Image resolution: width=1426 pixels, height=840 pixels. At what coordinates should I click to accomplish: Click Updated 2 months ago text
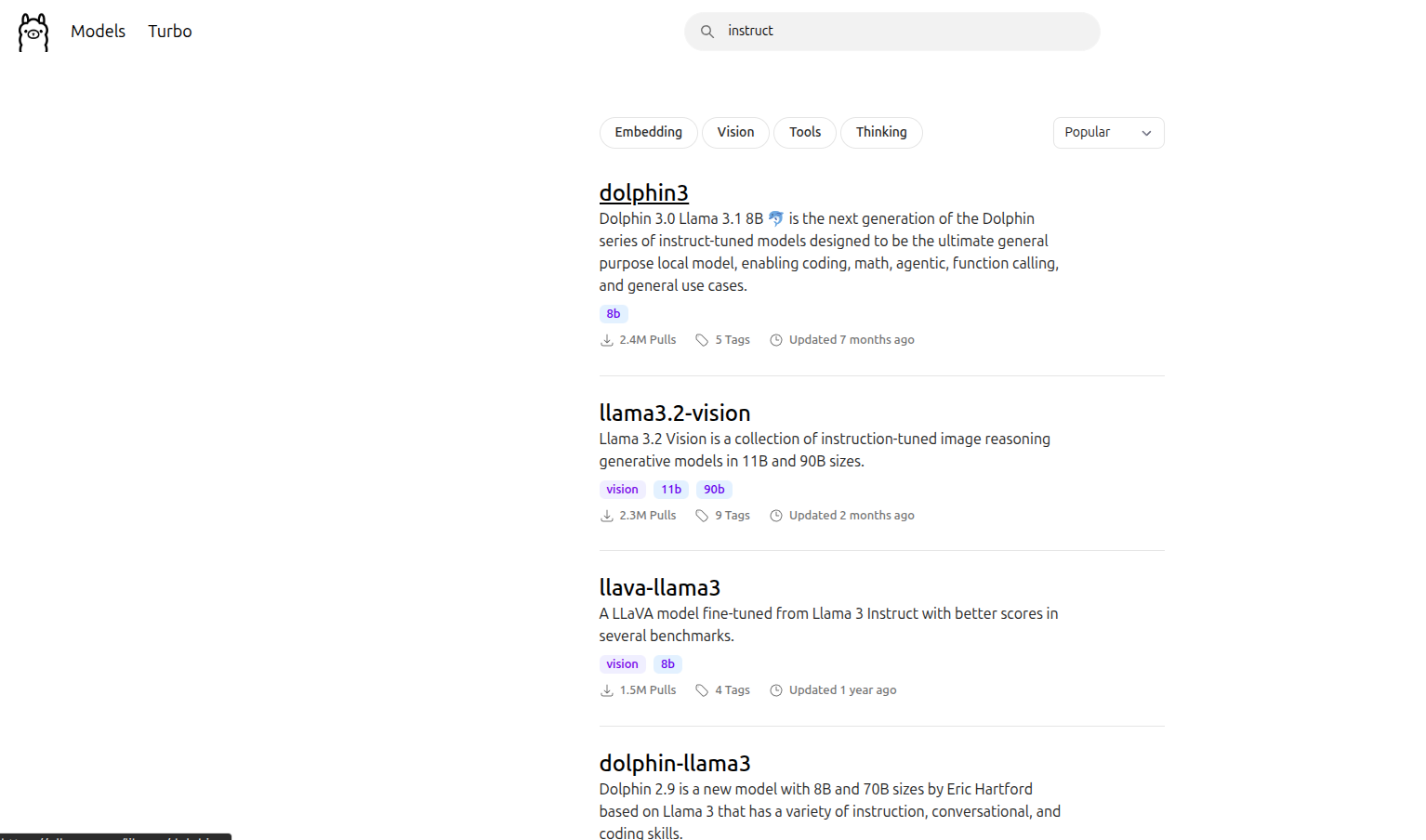[852, 516]
